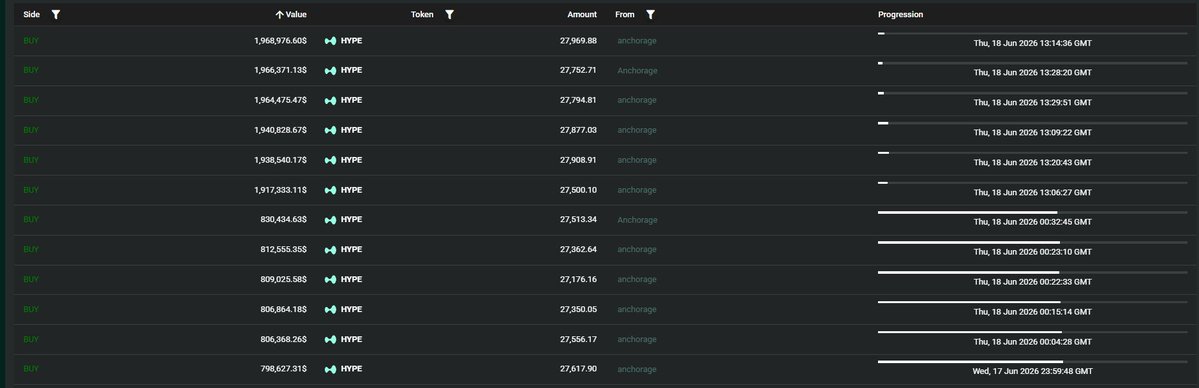Select timestamp Thu, 18 Jun 2026 13:20:43 GMT

click(1032, 162)
